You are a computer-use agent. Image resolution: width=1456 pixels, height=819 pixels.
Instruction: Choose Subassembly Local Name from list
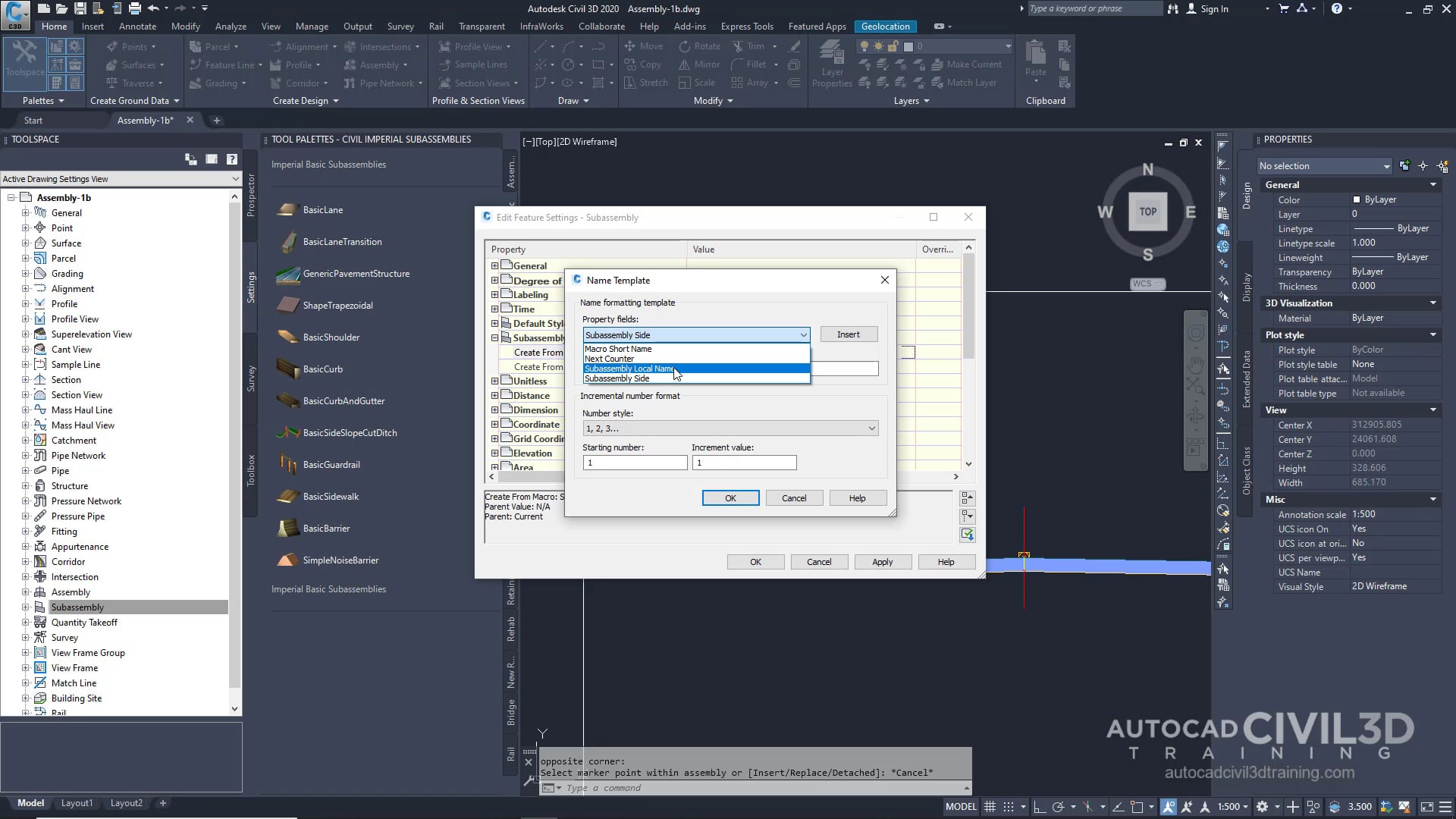pyautogui.click(x=629, y=369)
